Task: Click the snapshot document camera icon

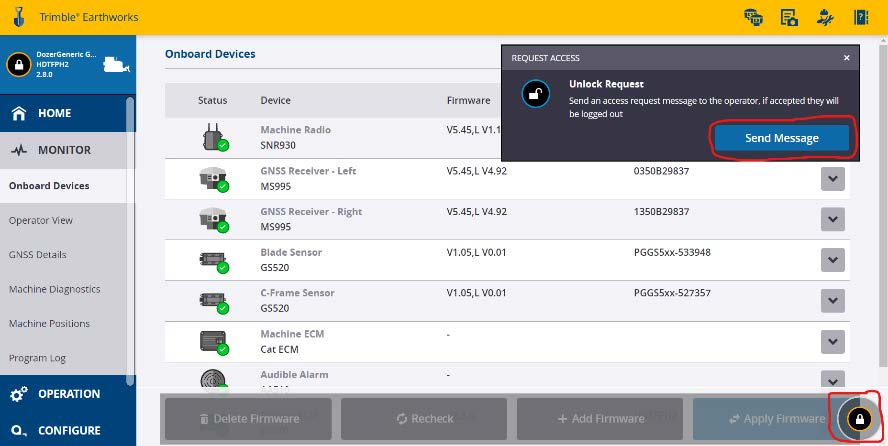Action: (789, 17)
